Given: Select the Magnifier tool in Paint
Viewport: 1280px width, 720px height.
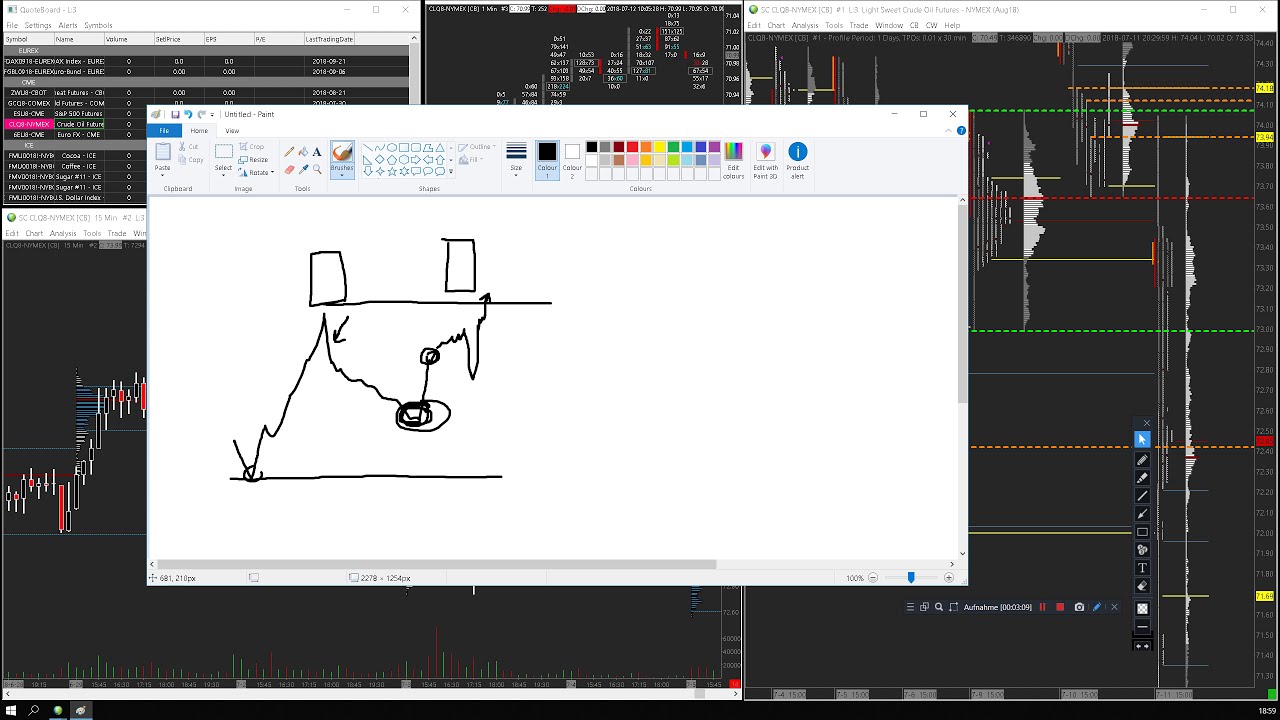Looking at the screenshot, I should pyautogui.click(x=317, y=169).
